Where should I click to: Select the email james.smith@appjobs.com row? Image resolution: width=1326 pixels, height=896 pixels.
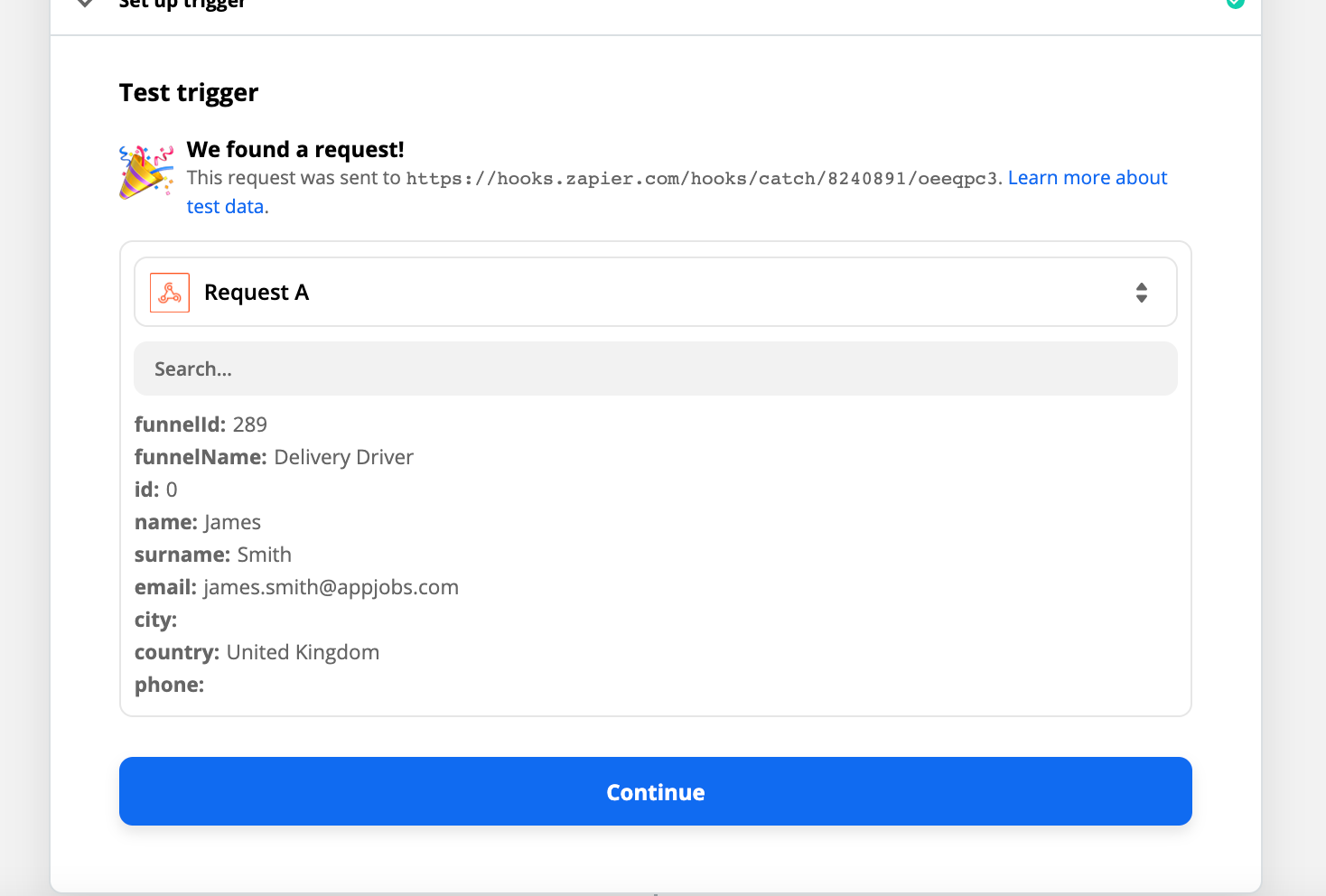coord(296,587)
